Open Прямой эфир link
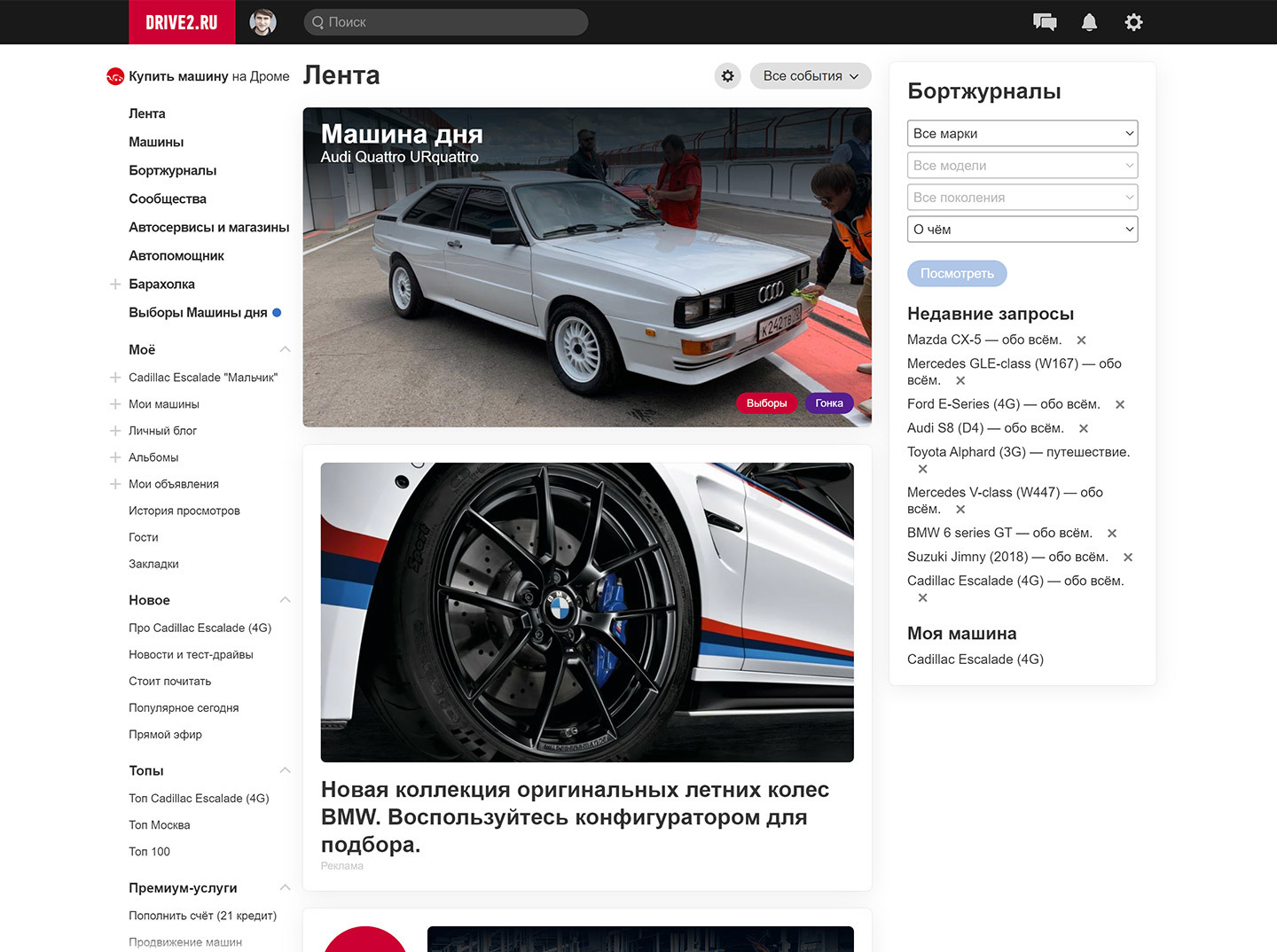1277x952 pixels. (x=165, y=734)
